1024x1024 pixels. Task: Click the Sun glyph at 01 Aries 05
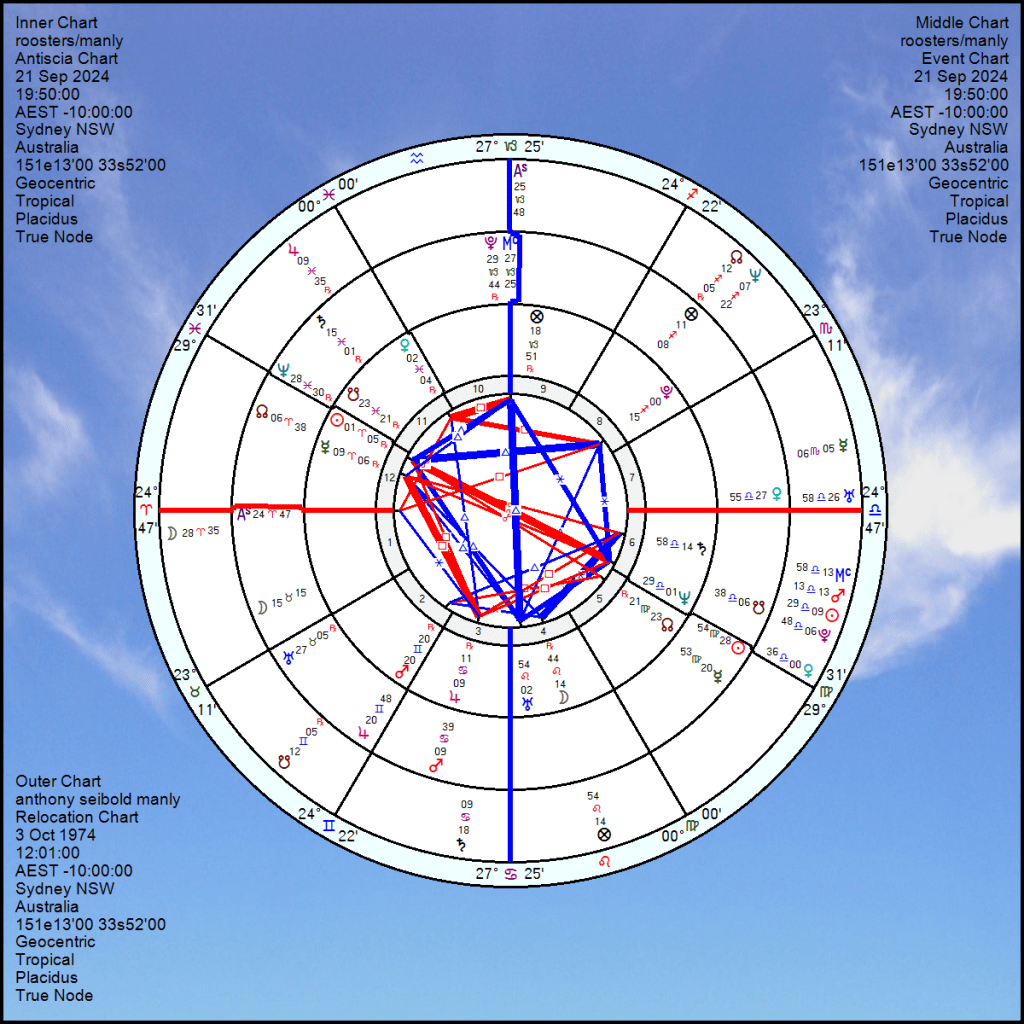[x=337, y=421]
